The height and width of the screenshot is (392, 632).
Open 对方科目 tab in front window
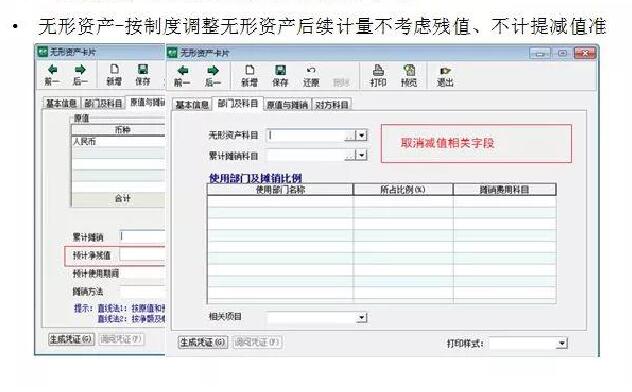pos(331,105)
